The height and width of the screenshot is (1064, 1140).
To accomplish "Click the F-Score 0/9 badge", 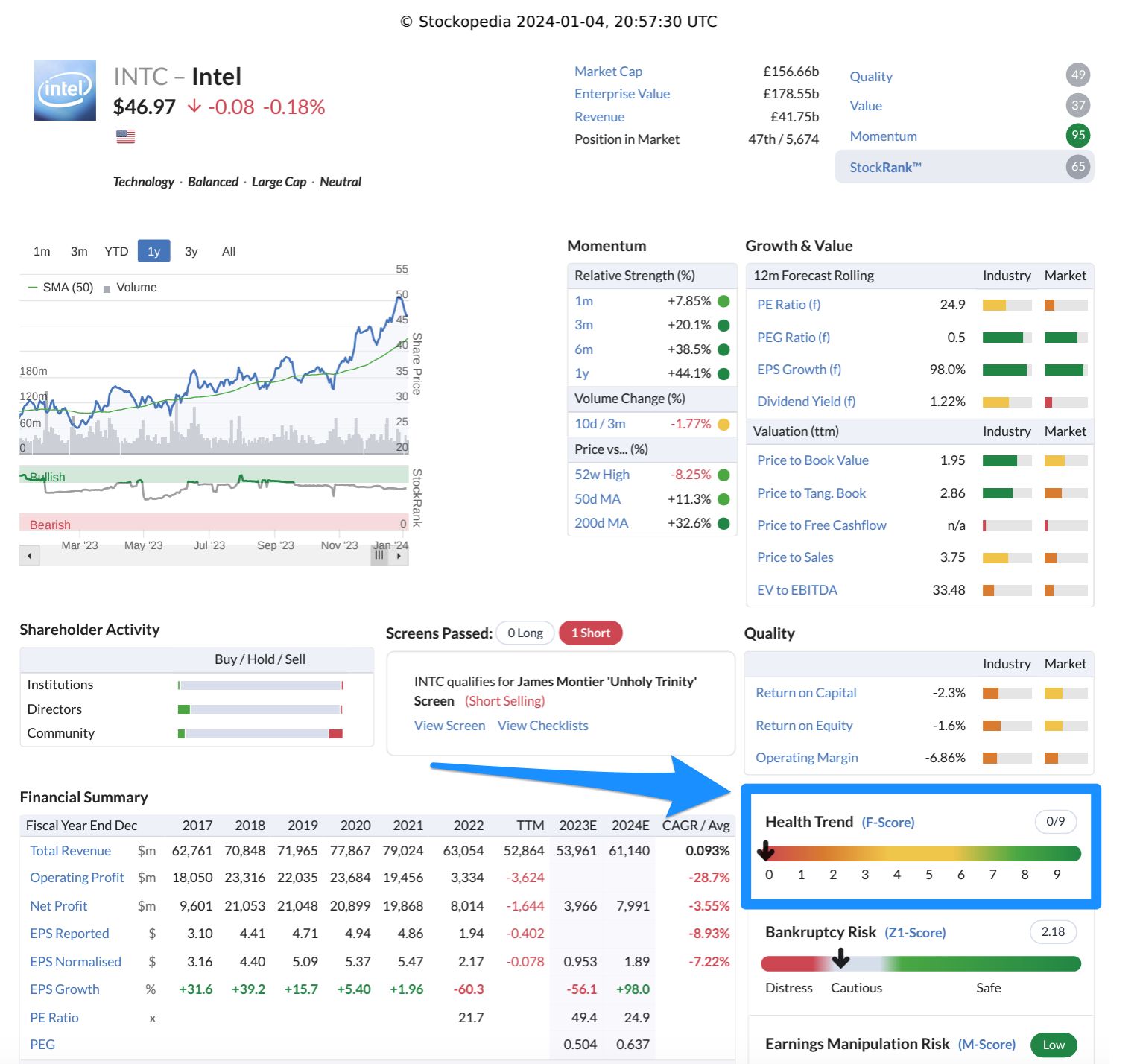I will tap(1055, 821).
